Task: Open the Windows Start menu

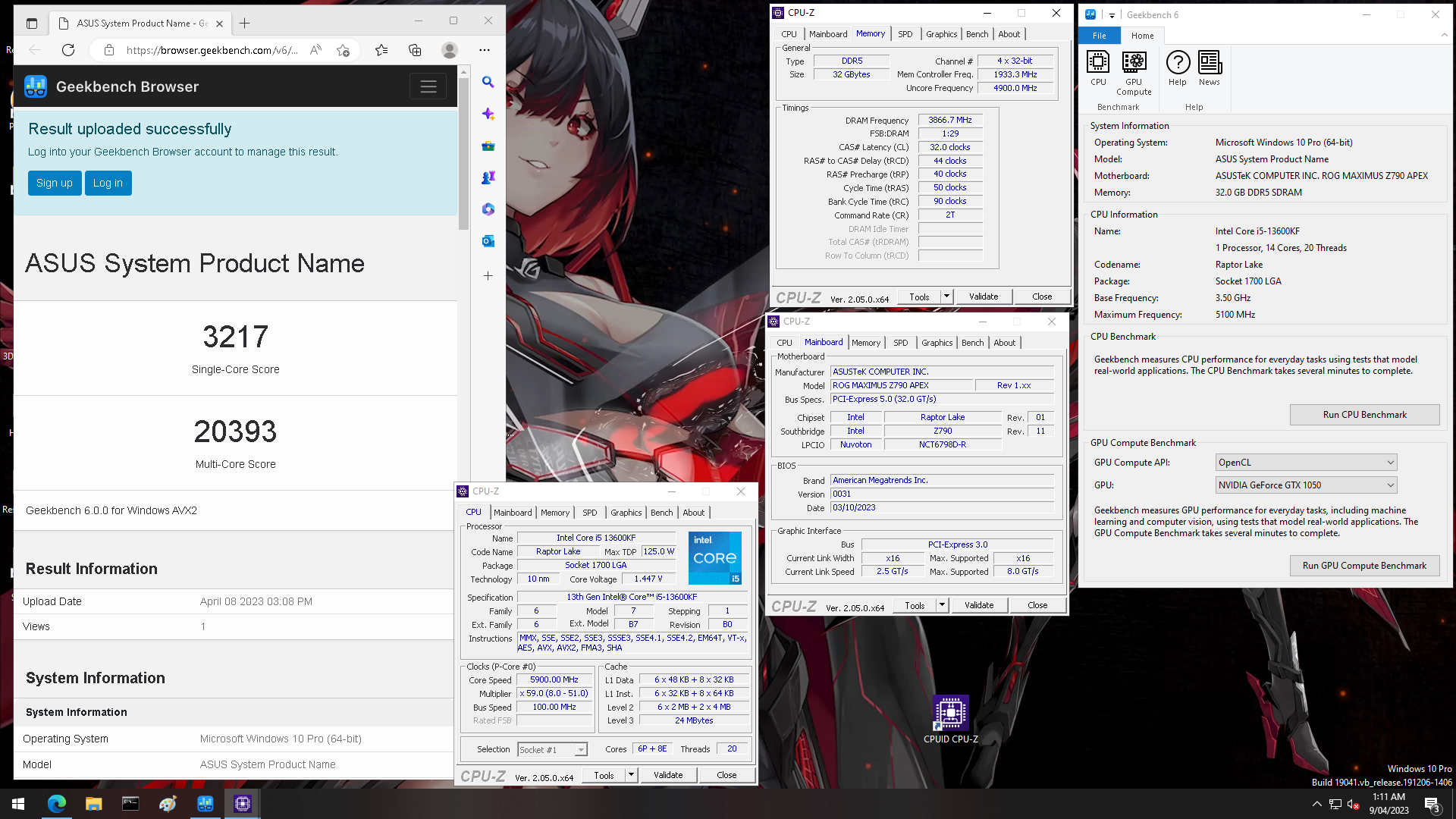Action: point(18,804)
